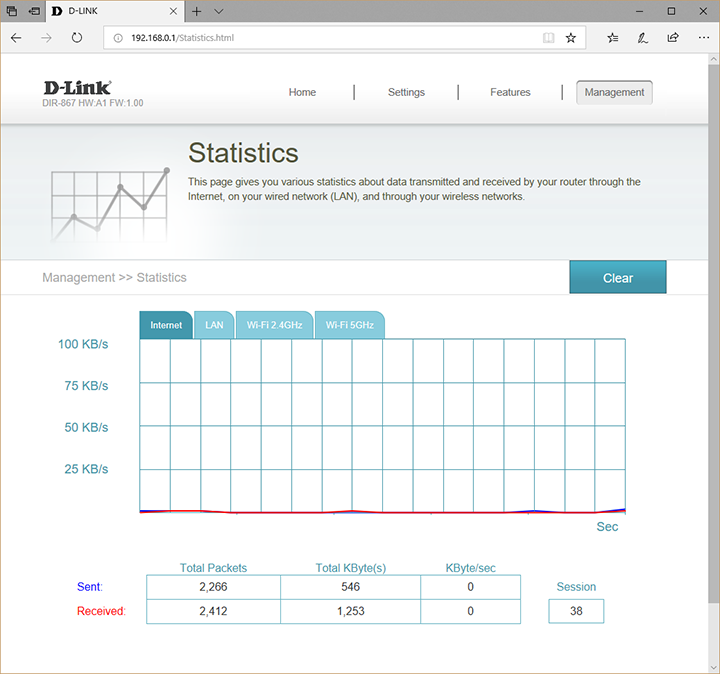Expand the tab preview chevron
The image size is (720, 674).
pyautogui.click(x=219, y=11)
